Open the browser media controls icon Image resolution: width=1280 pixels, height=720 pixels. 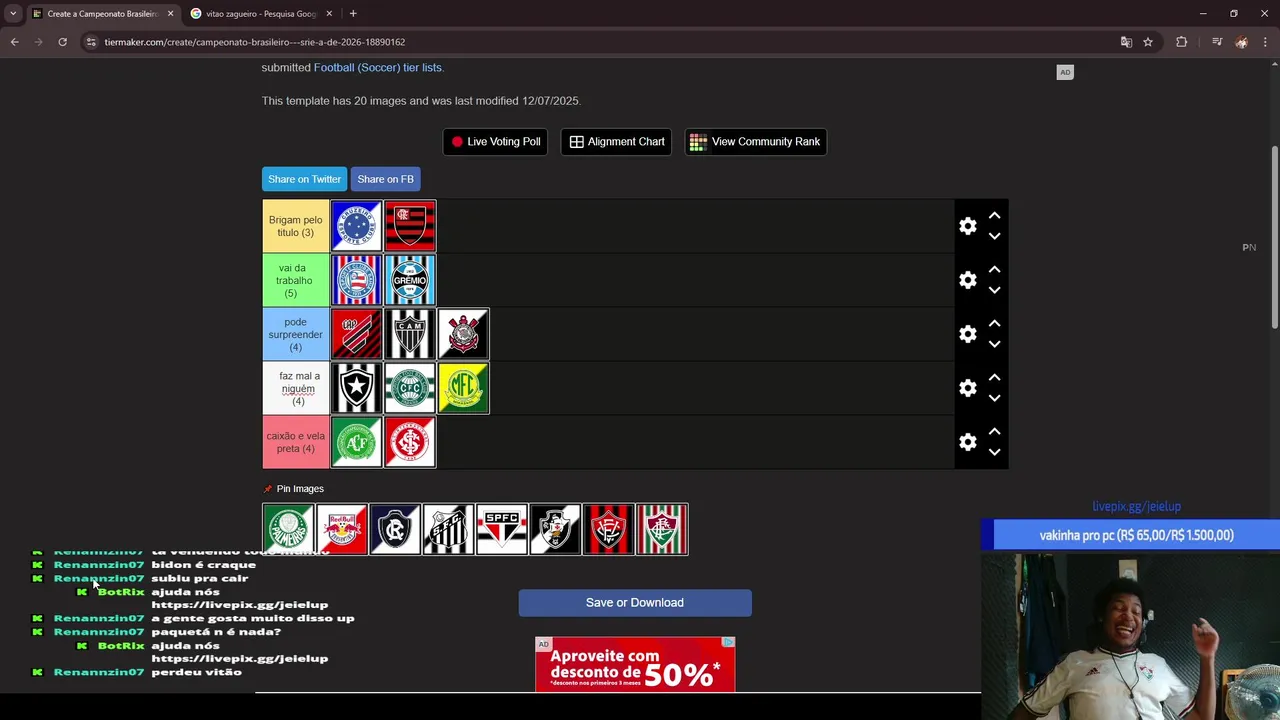tap(1216, 42)
